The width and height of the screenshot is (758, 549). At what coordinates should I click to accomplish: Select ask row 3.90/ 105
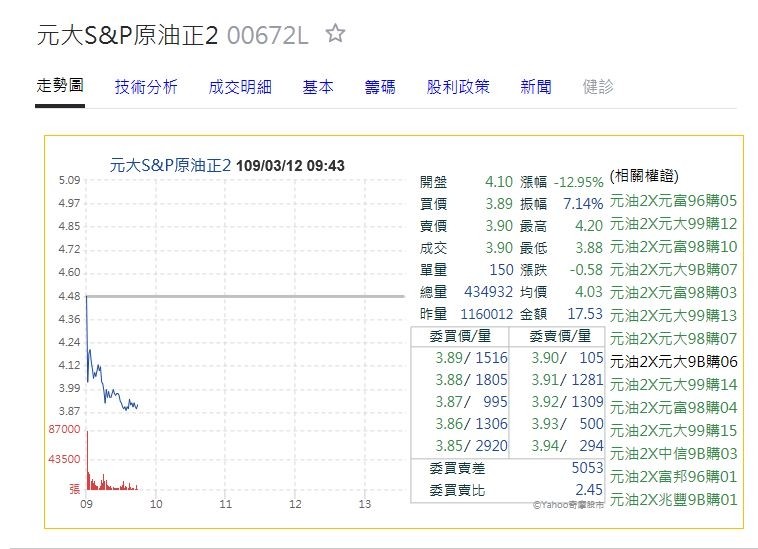pyautogui.click(x=567, y=358)
